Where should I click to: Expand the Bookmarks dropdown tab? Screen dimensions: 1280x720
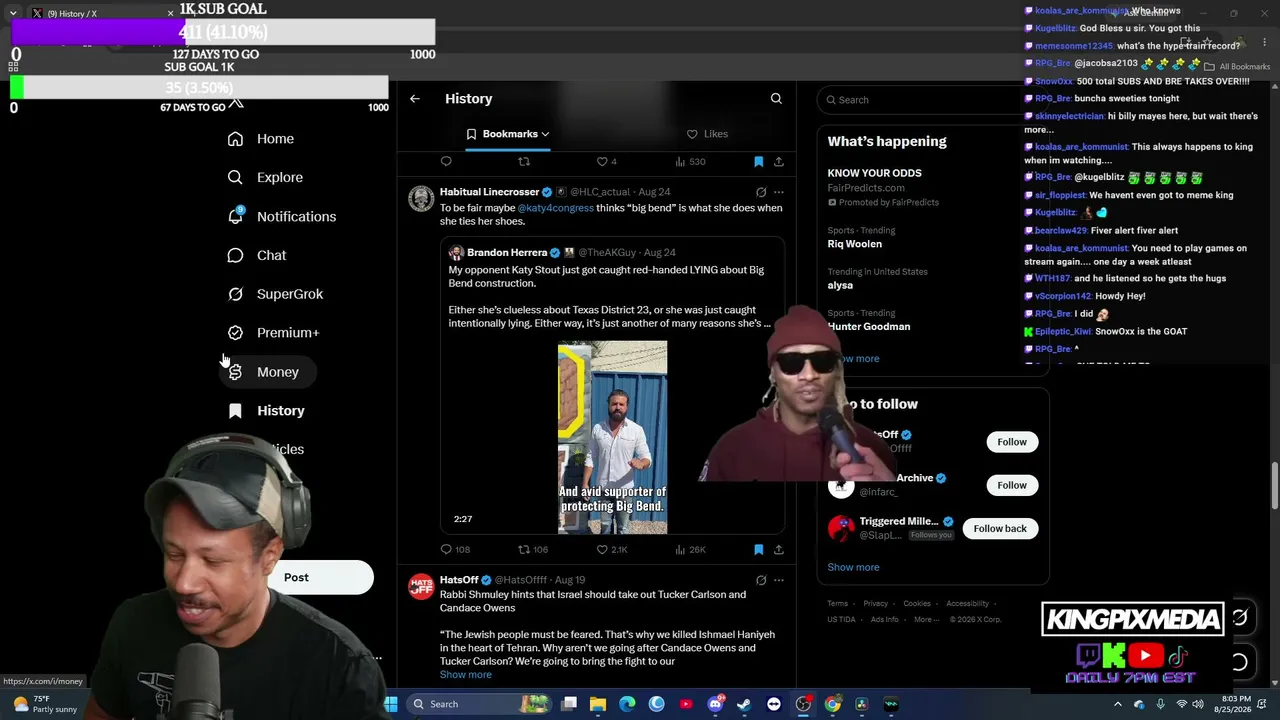508,134
